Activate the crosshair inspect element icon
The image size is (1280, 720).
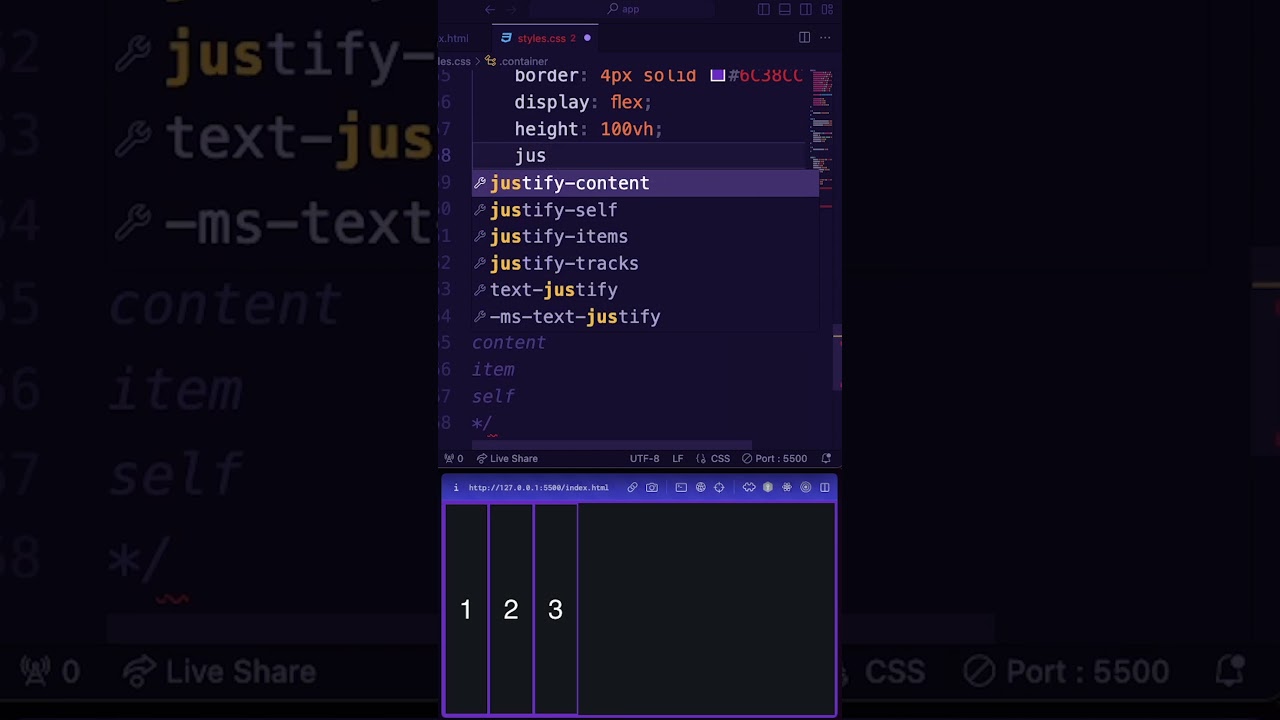pyautogui.click(x=719, y=488)
